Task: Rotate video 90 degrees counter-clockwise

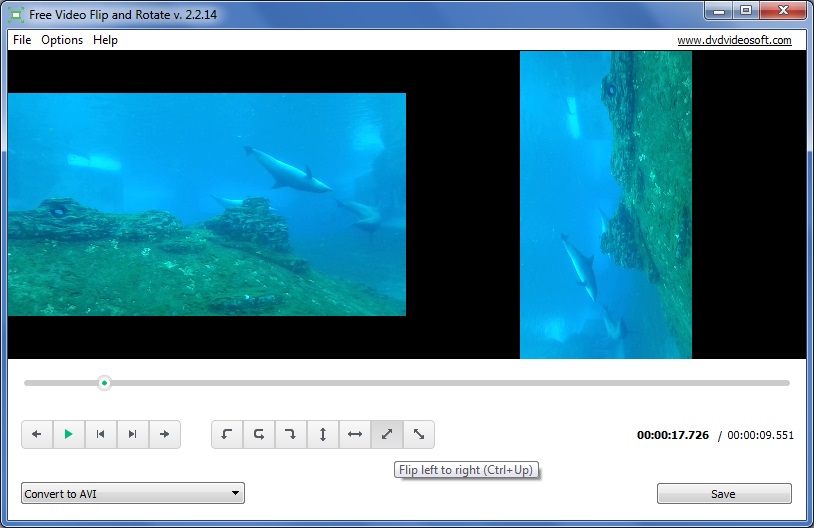Action: click(227, 434)
